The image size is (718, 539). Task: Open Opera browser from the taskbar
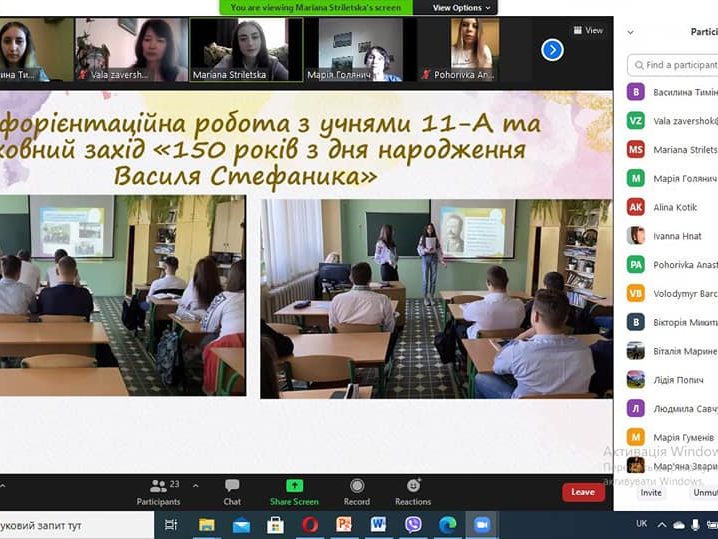(310, 525)
